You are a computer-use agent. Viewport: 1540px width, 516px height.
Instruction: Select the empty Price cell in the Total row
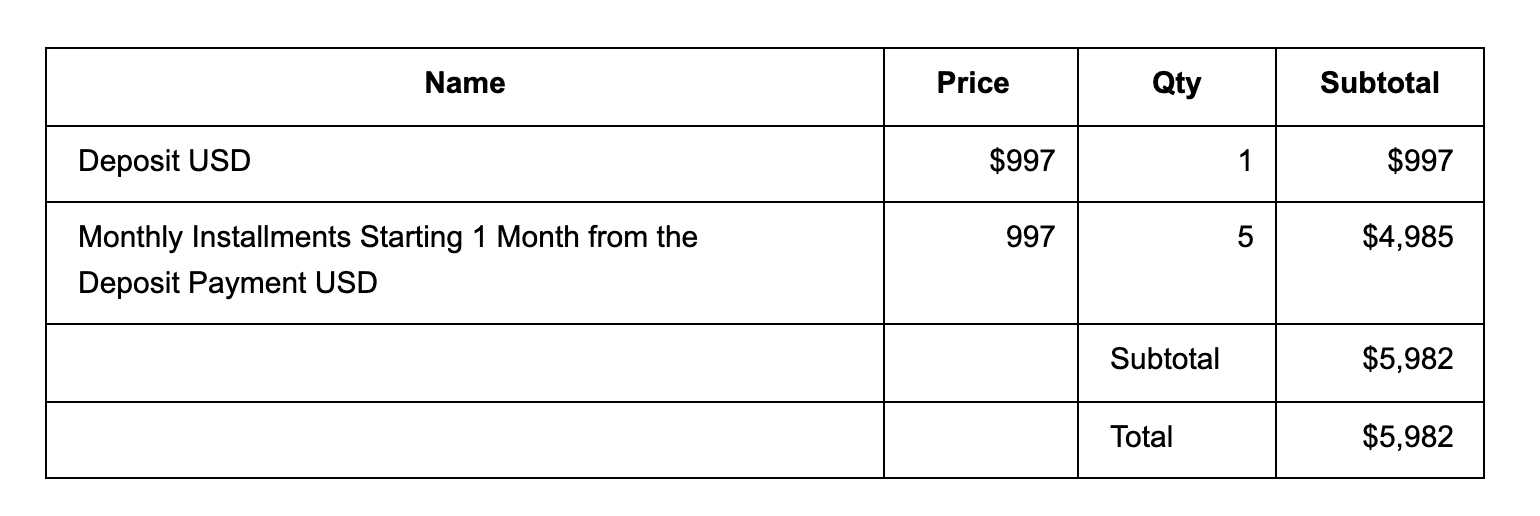click(980, 440)
